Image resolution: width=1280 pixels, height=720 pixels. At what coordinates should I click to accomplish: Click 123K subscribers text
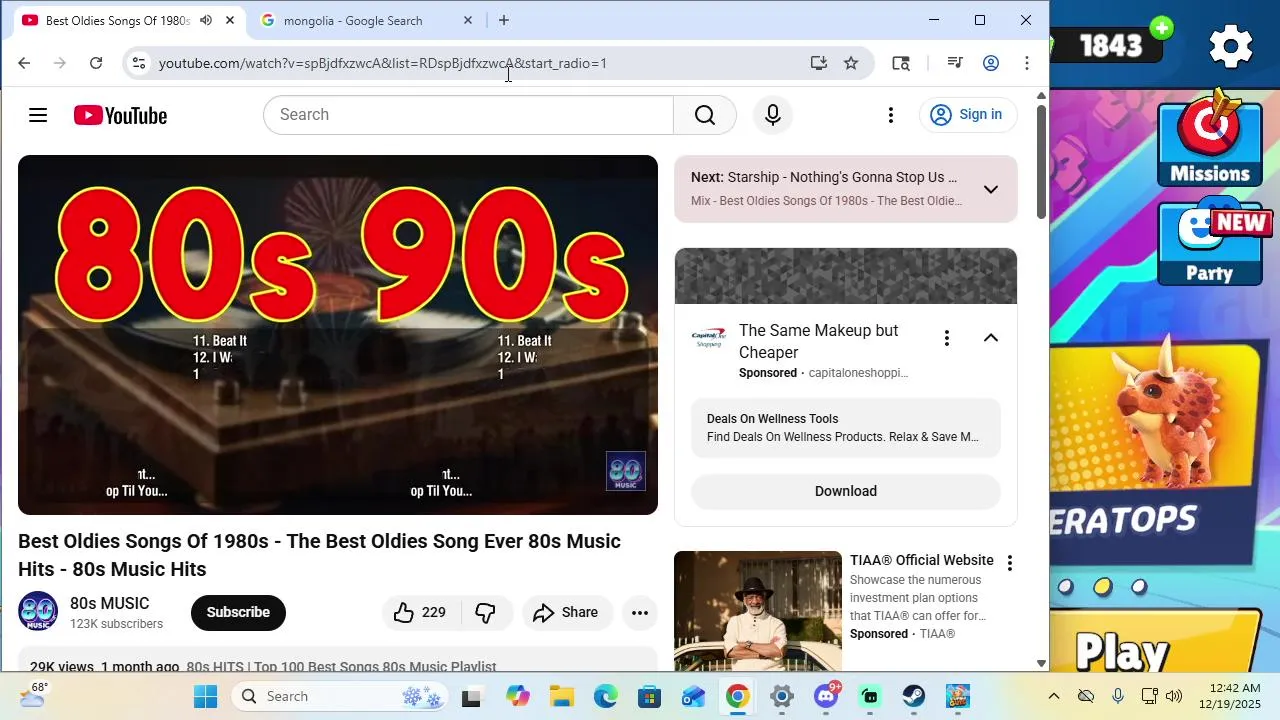[116, 624]
